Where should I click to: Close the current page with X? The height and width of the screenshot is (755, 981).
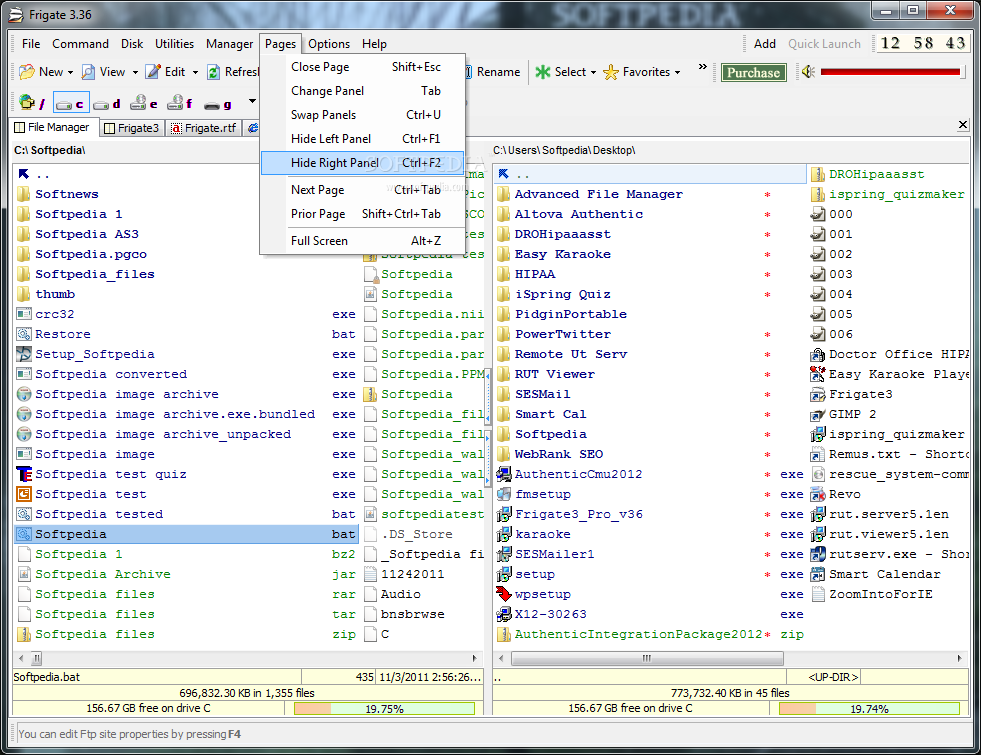pos(963,125)
